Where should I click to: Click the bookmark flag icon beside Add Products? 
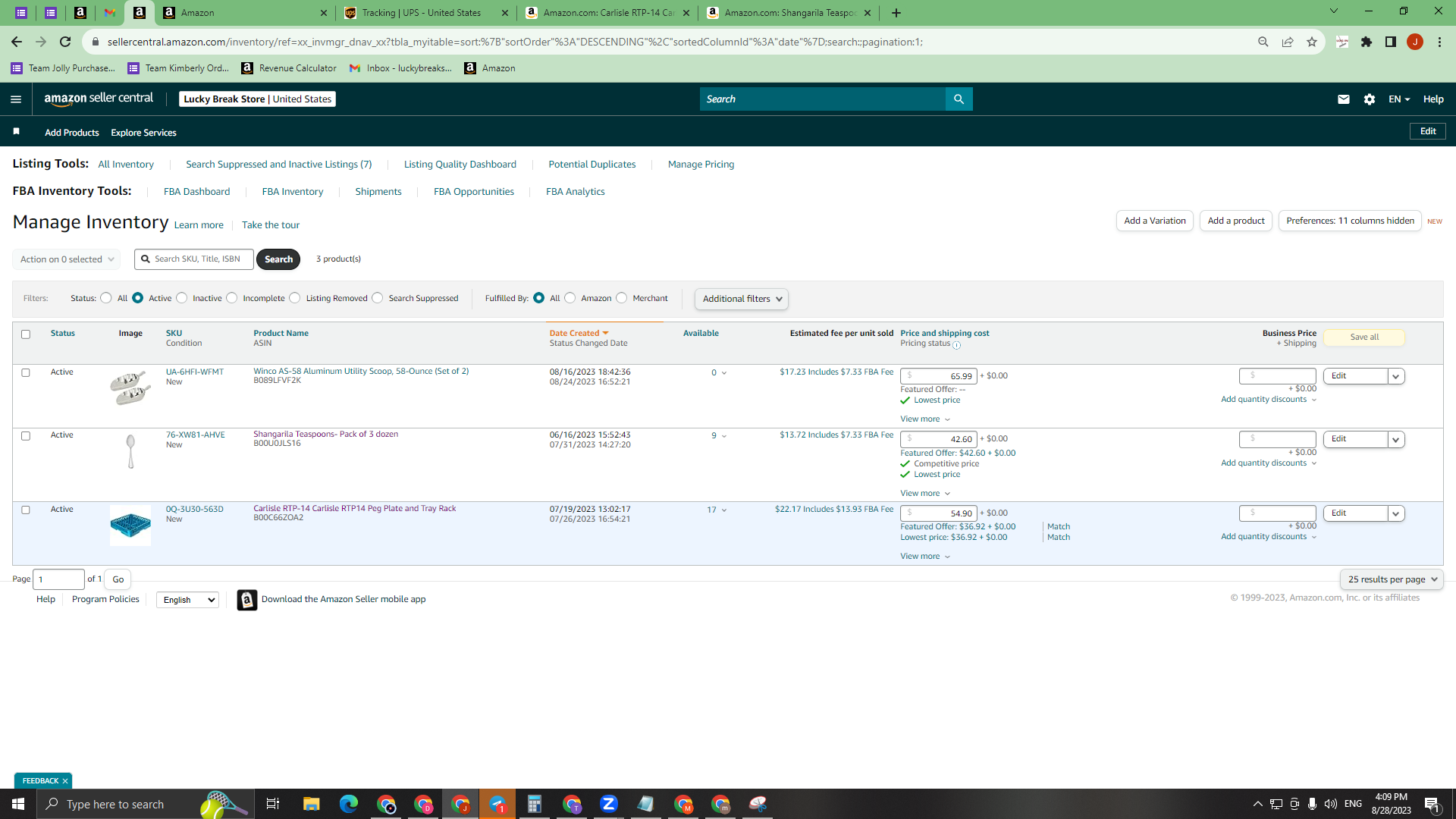click(x=16, y=132)
